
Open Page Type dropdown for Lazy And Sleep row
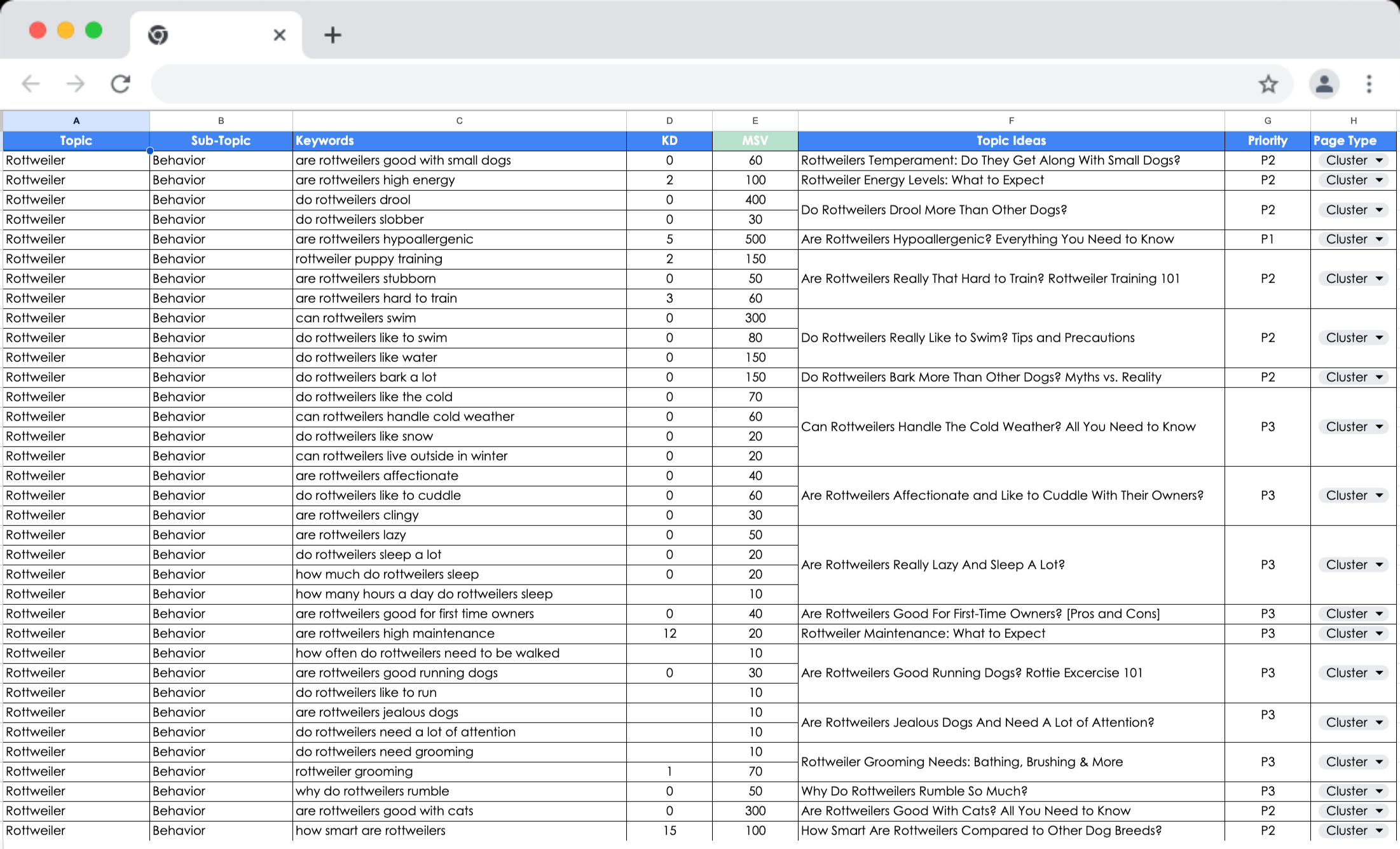point(1355,565)
